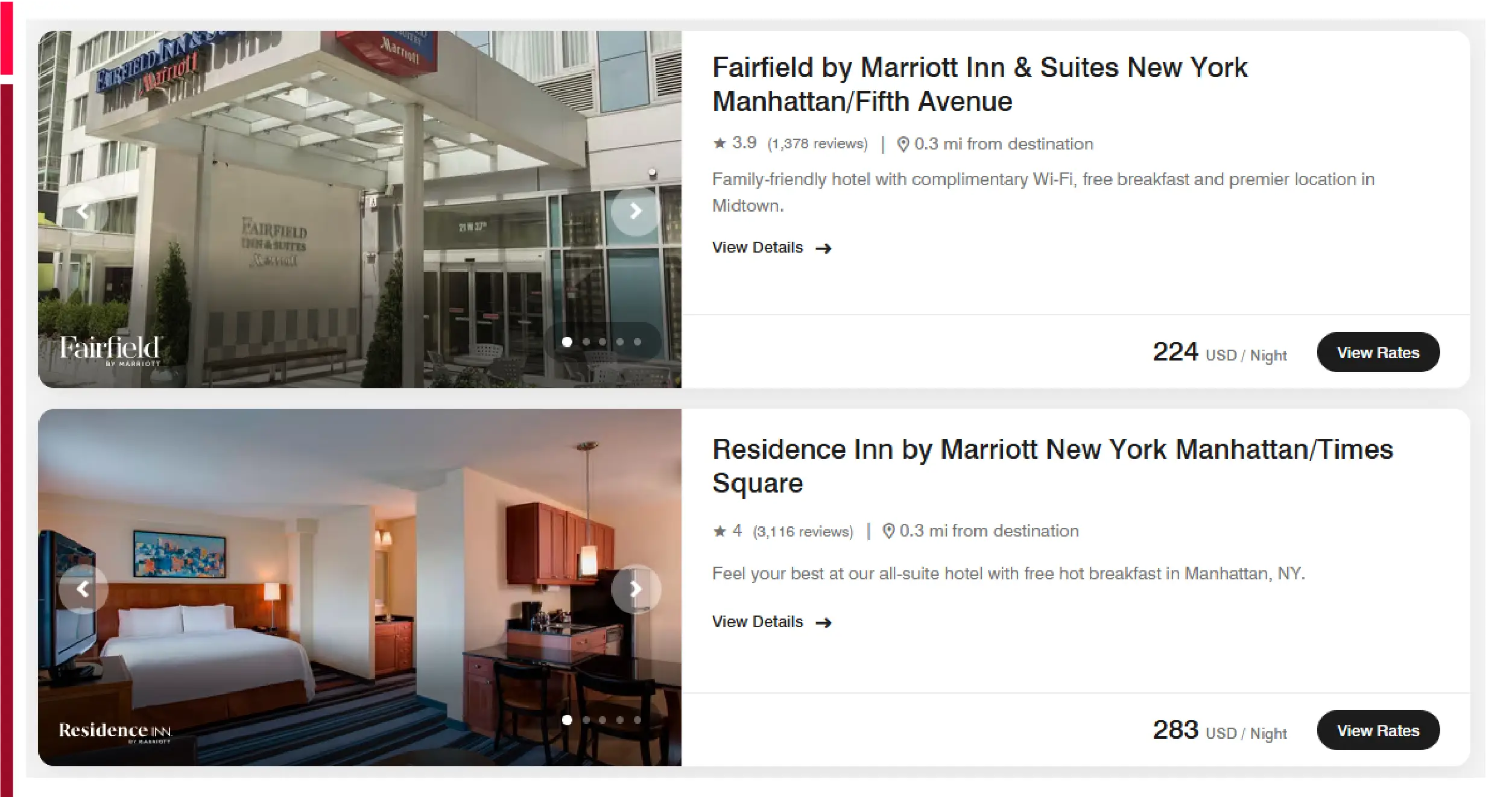Click the star rating icon for Fairfield
Screen dimensions: 1512x797
pos(720,143)
